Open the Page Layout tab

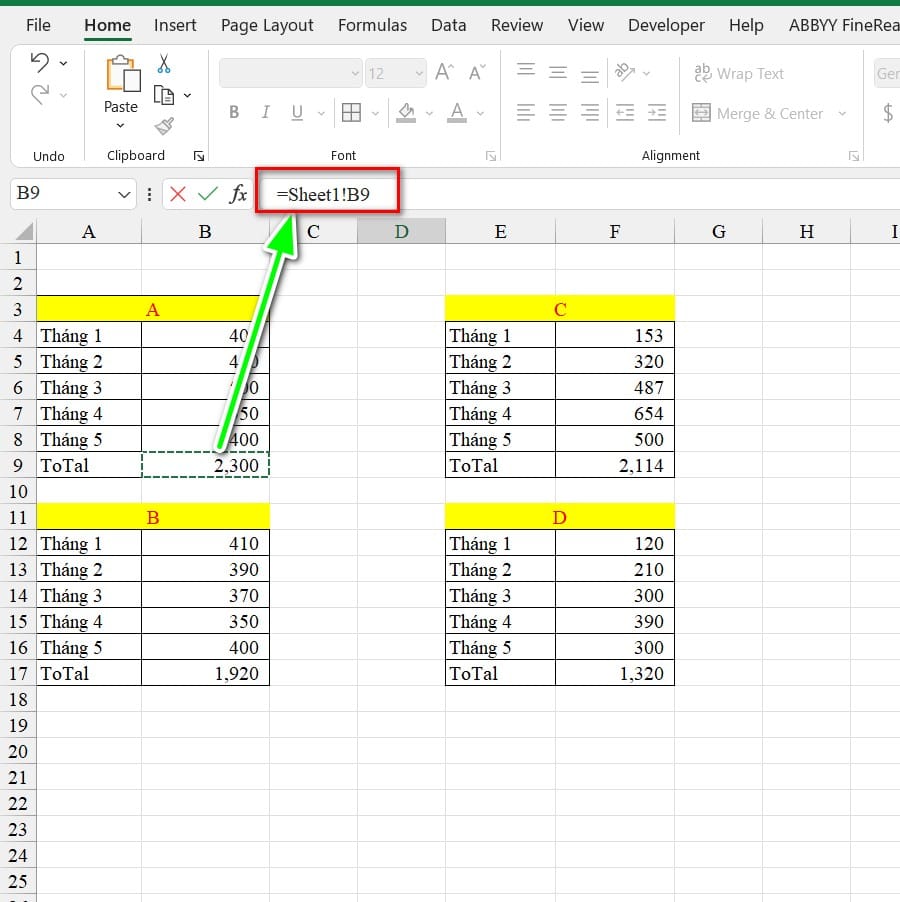267,25
